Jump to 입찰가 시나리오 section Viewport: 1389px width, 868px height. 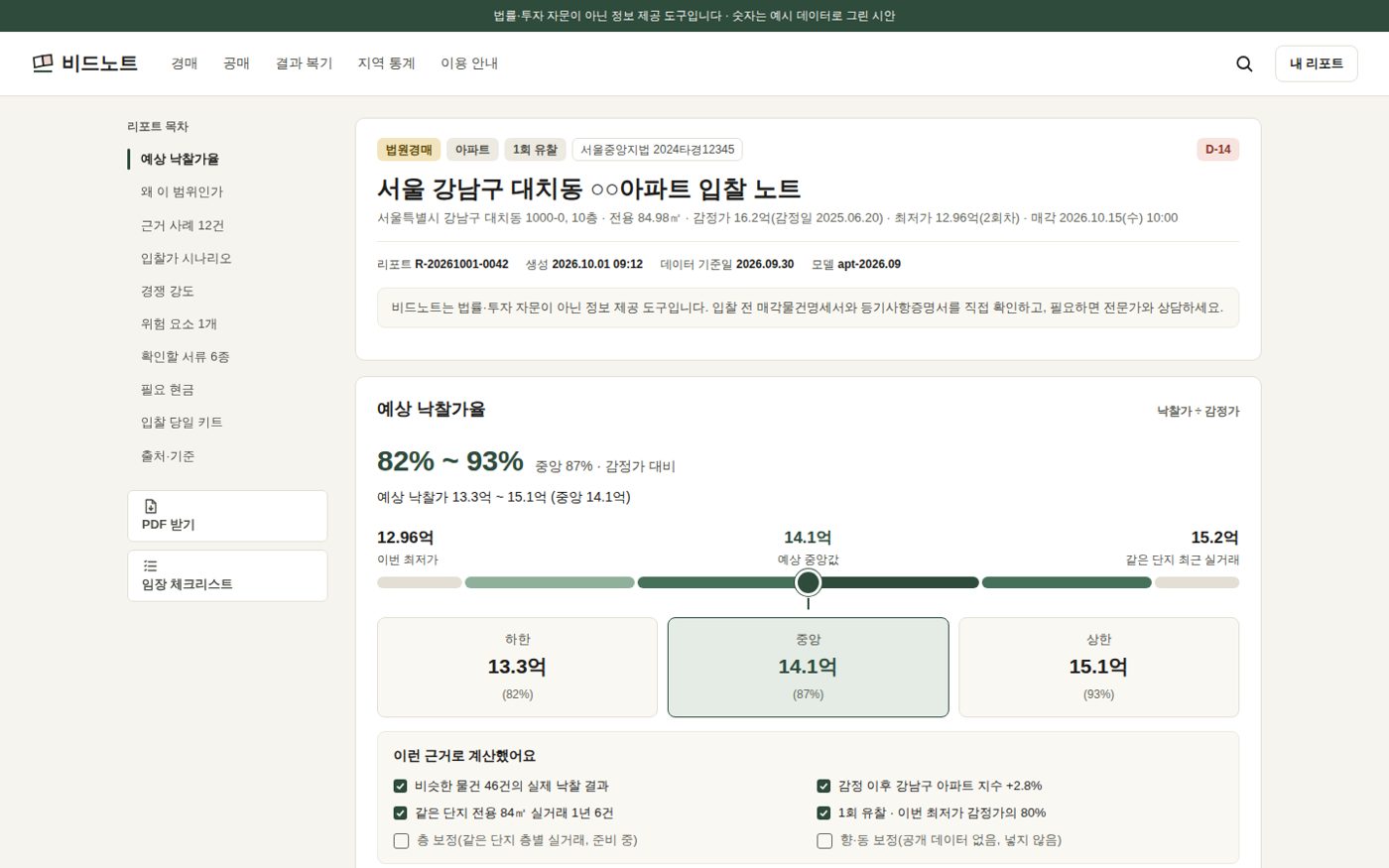(x=186, y=258)
